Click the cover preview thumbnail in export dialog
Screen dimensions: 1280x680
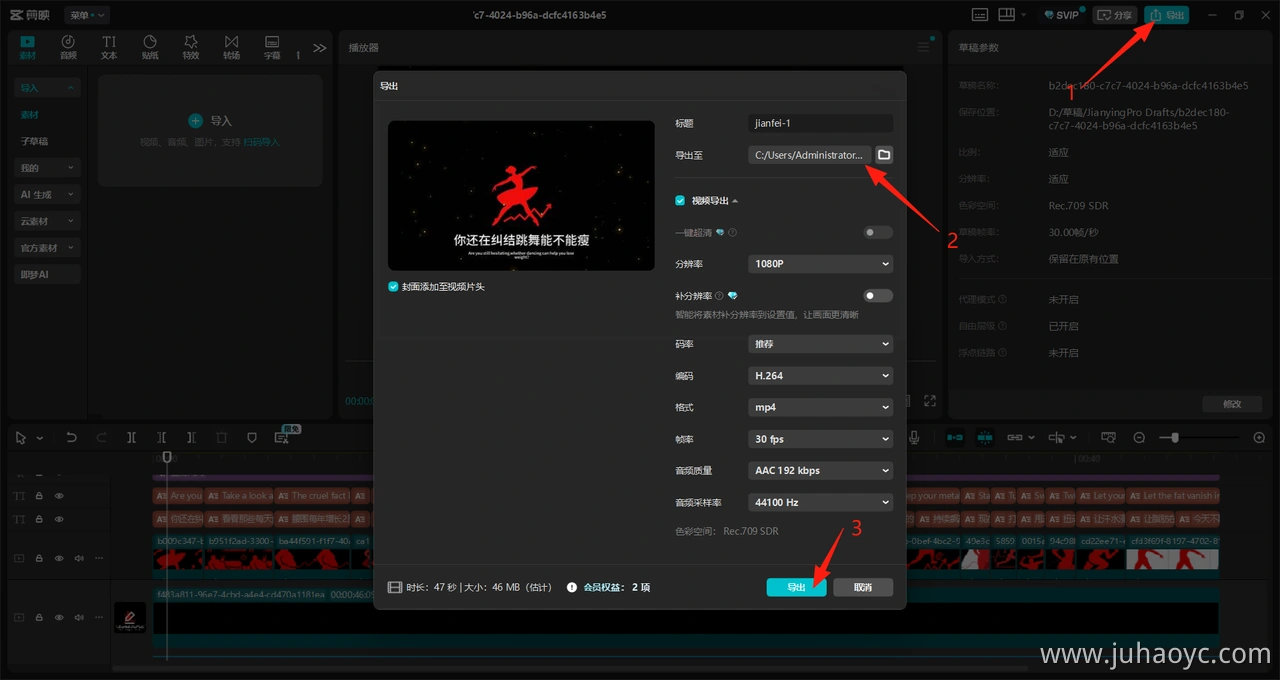(x=521, y=196)
